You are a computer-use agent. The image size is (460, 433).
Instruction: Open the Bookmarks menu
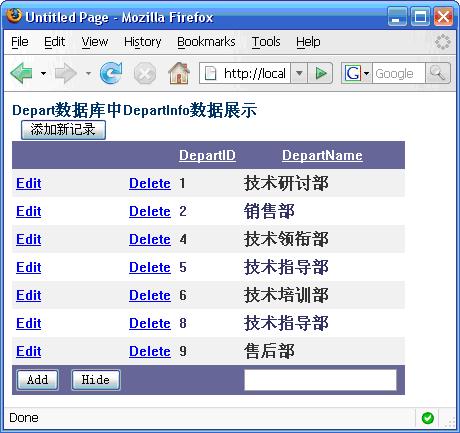point(206,42)
